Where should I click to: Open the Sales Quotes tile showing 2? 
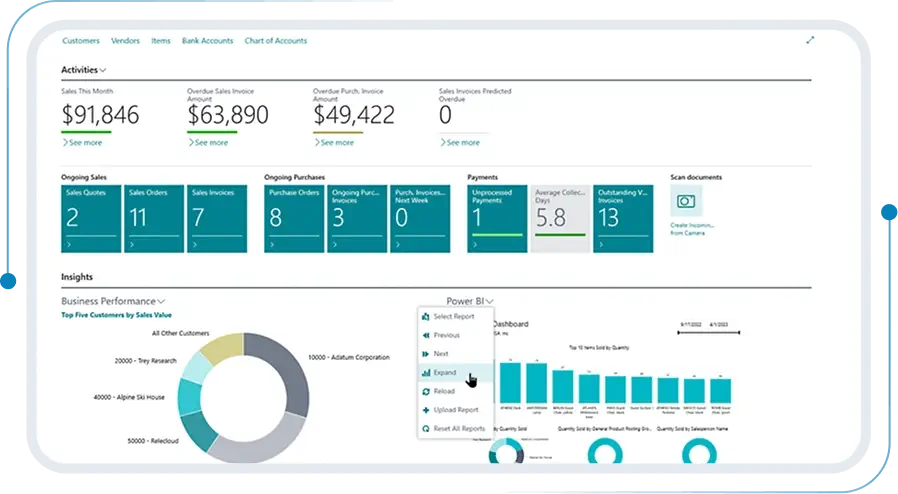pos(91,219)
